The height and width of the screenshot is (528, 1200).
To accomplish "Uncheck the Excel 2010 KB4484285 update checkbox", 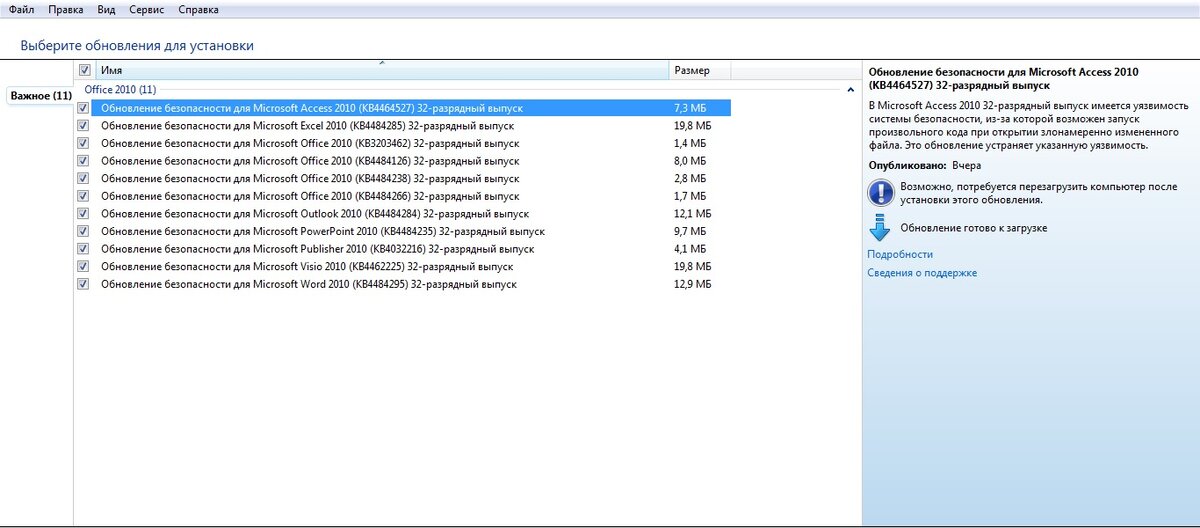I will (x=83, y=125).
